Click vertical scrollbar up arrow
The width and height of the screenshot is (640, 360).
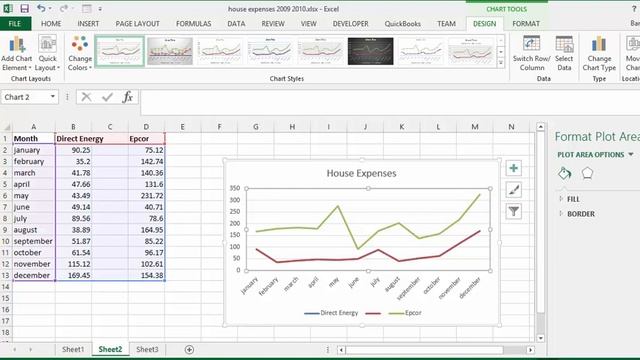(540, 127)
